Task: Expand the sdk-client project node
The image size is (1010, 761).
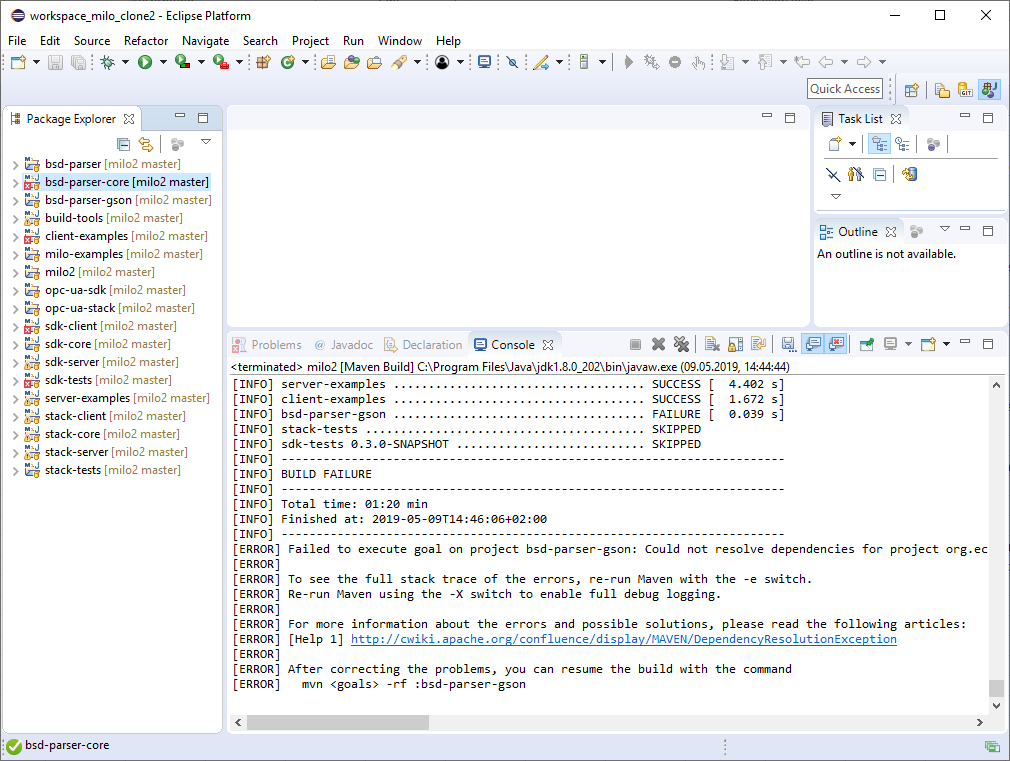Action: (x=15, y=326)
